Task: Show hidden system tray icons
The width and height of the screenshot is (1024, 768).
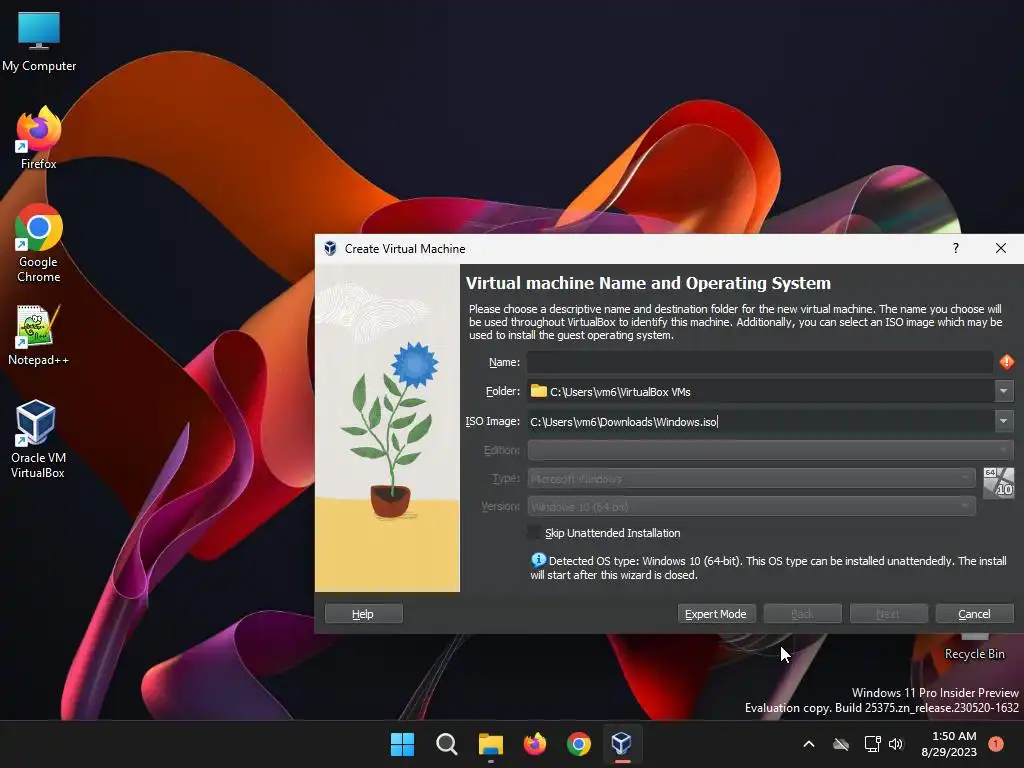Action: click(x=808, y=744)
